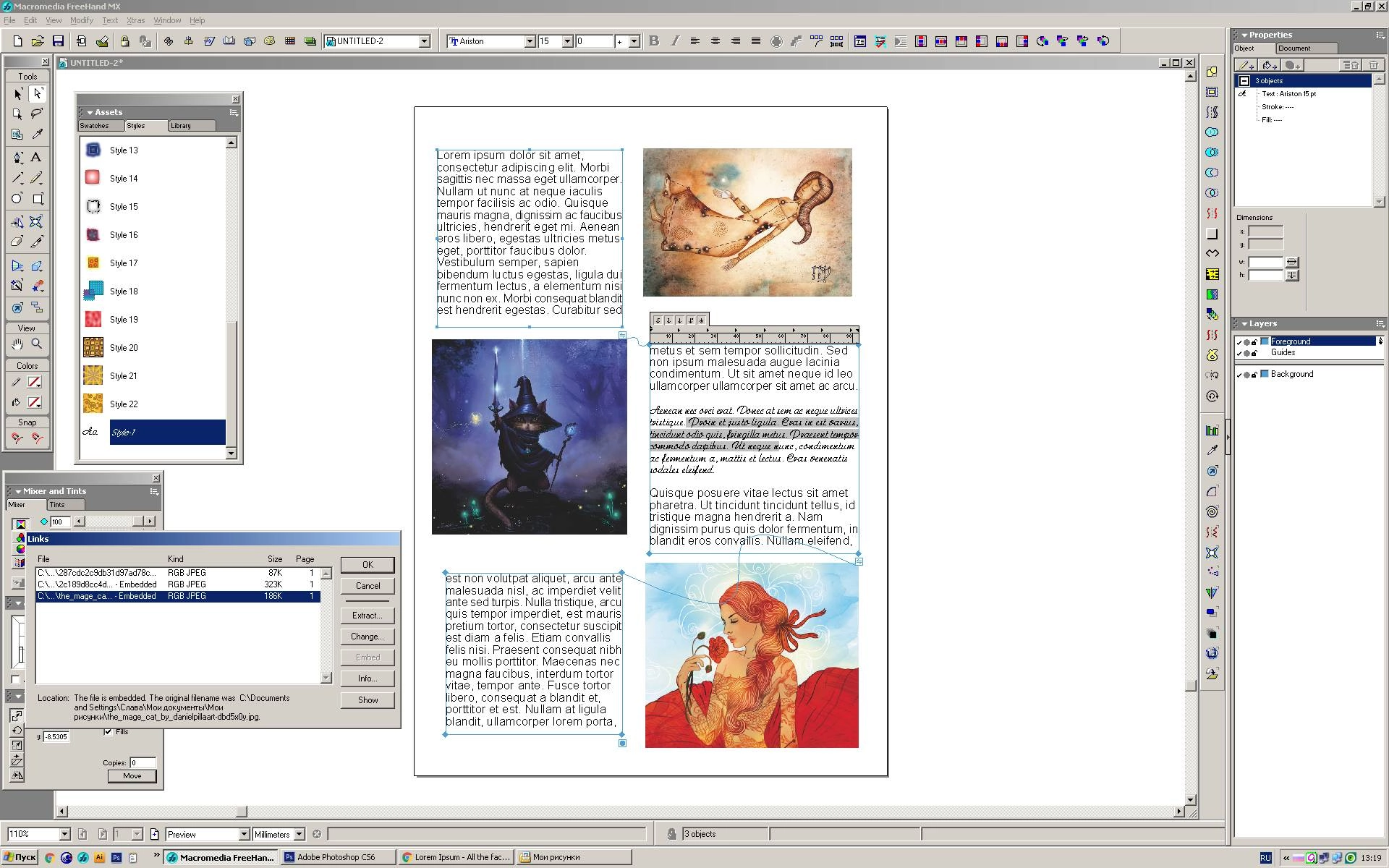Click the Show button in Links dialog
Image resolution: width=1389 pixels, height=868 pixels.
coord(368,700)
